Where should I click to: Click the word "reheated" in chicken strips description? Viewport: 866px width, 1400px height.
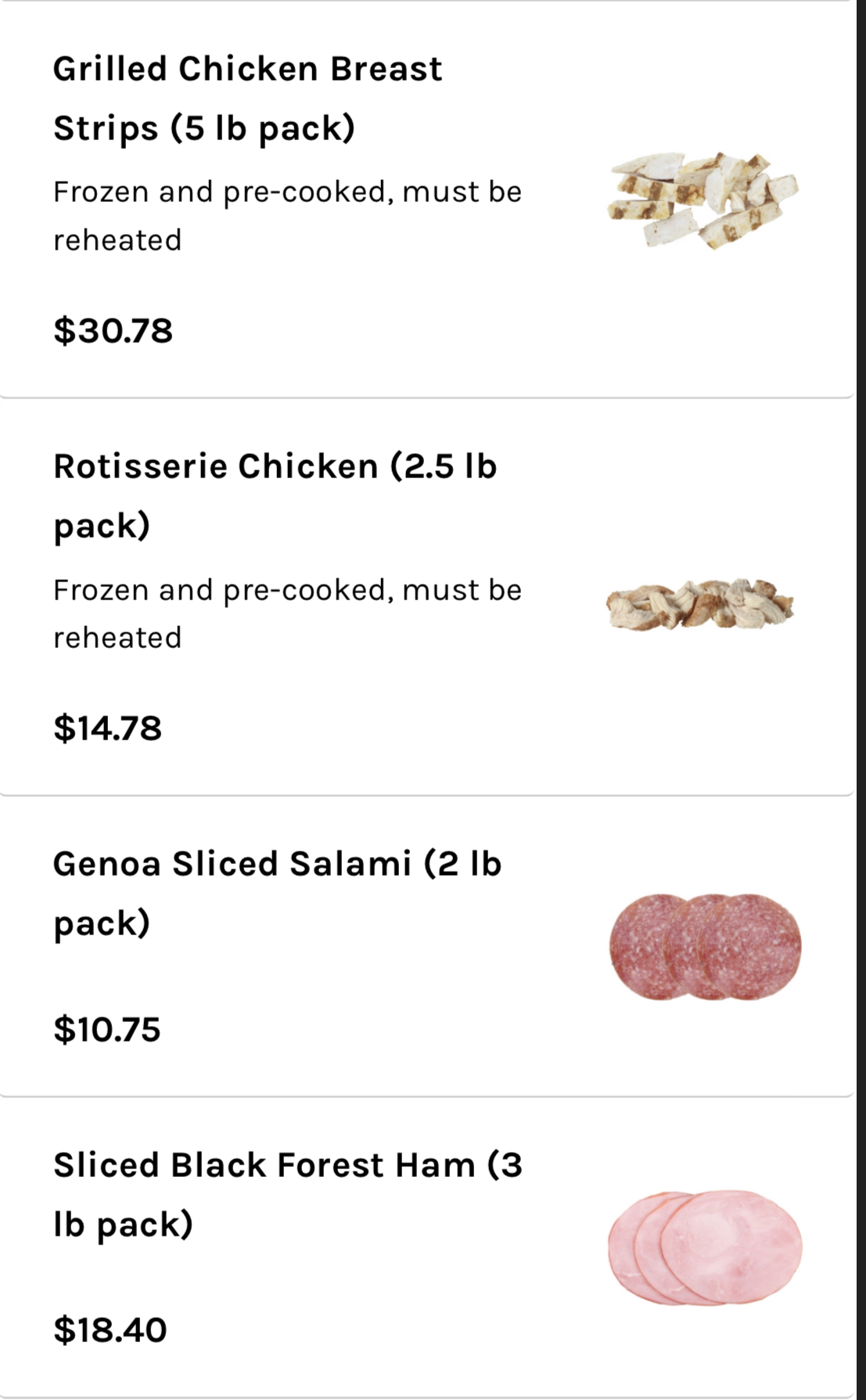click(117, 240)
